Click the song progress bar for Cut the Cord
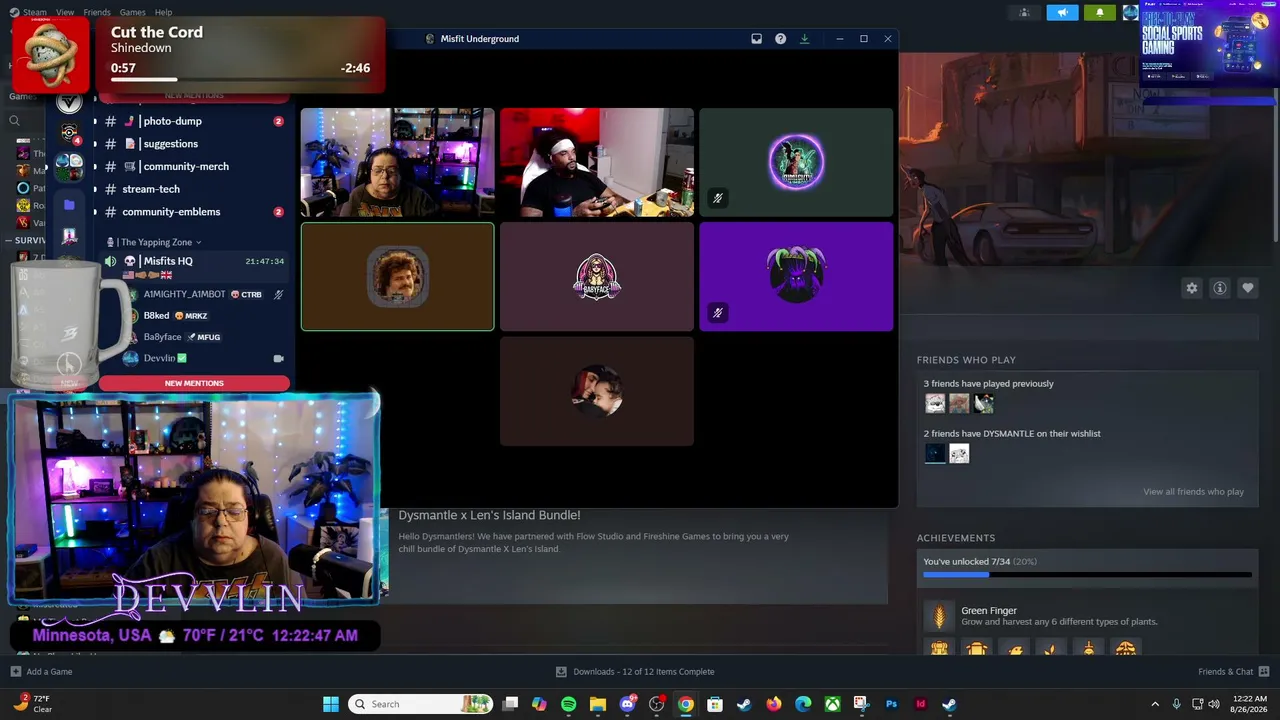This screenshot has height=720, width=1280. [x=240, y=79]
